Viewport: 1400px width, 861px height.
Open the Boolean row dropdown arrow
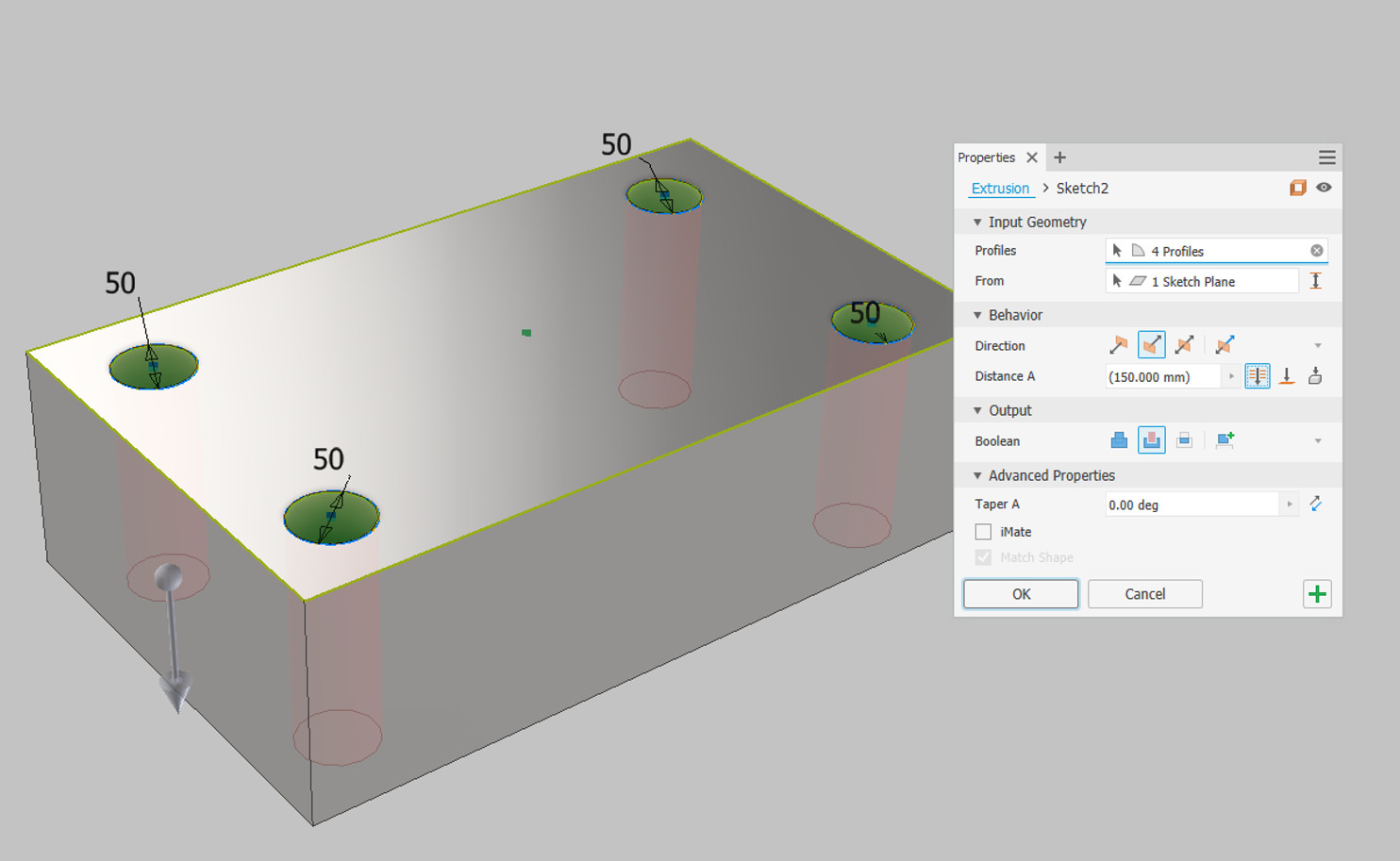(x=1318, y=441)
